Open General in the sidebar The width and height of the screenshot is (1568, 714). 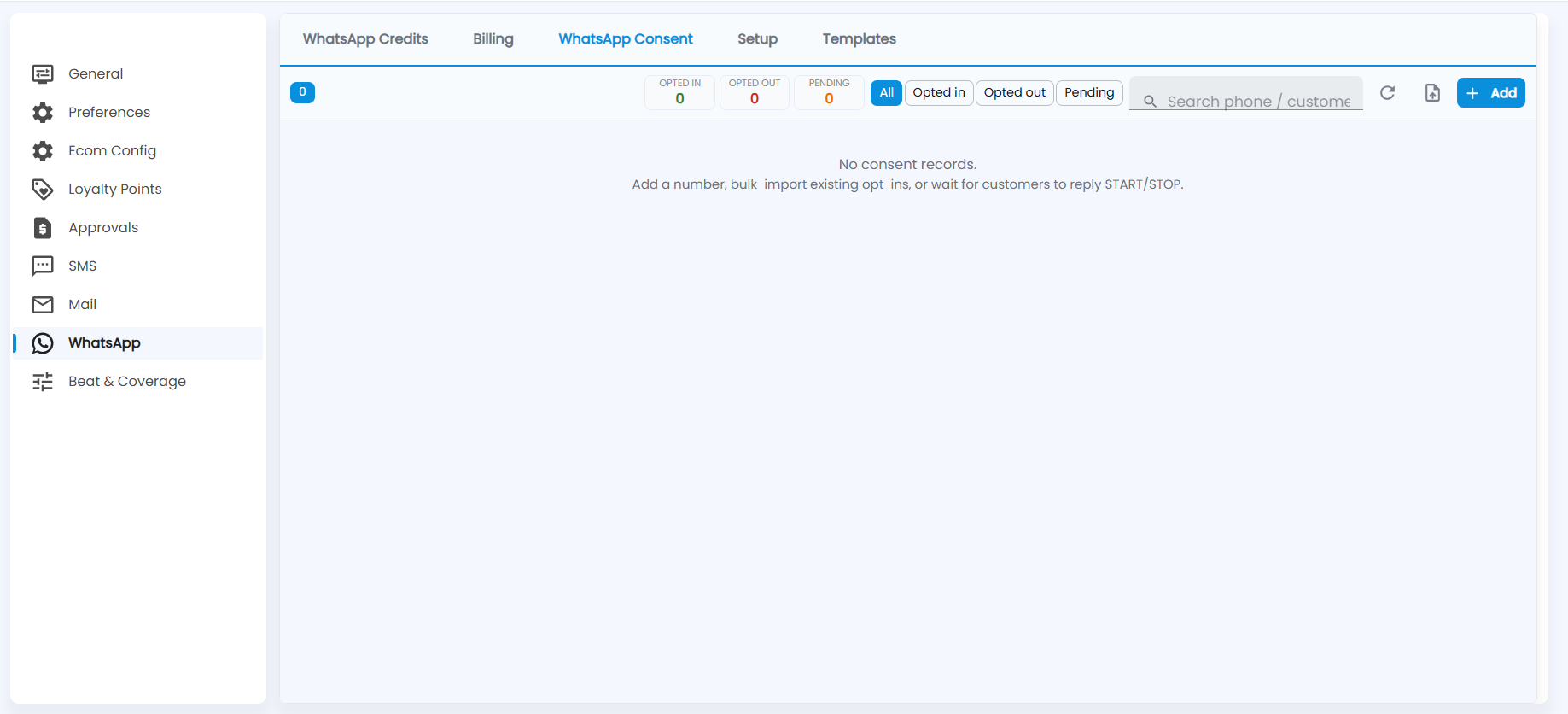click(x=137, y=74)
